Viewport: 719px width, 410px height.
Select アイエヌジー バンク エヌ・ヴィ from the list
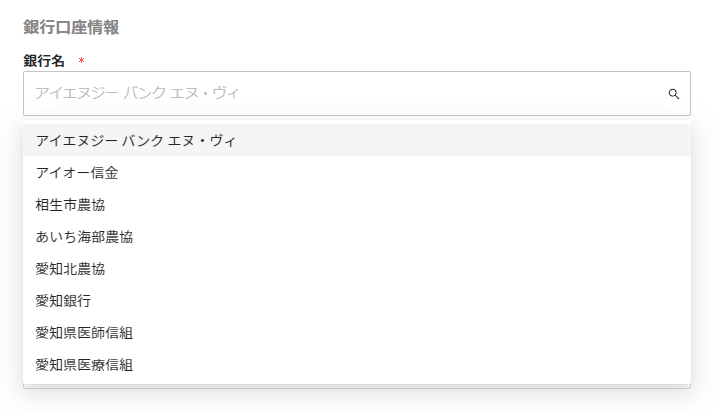[136, 141]
